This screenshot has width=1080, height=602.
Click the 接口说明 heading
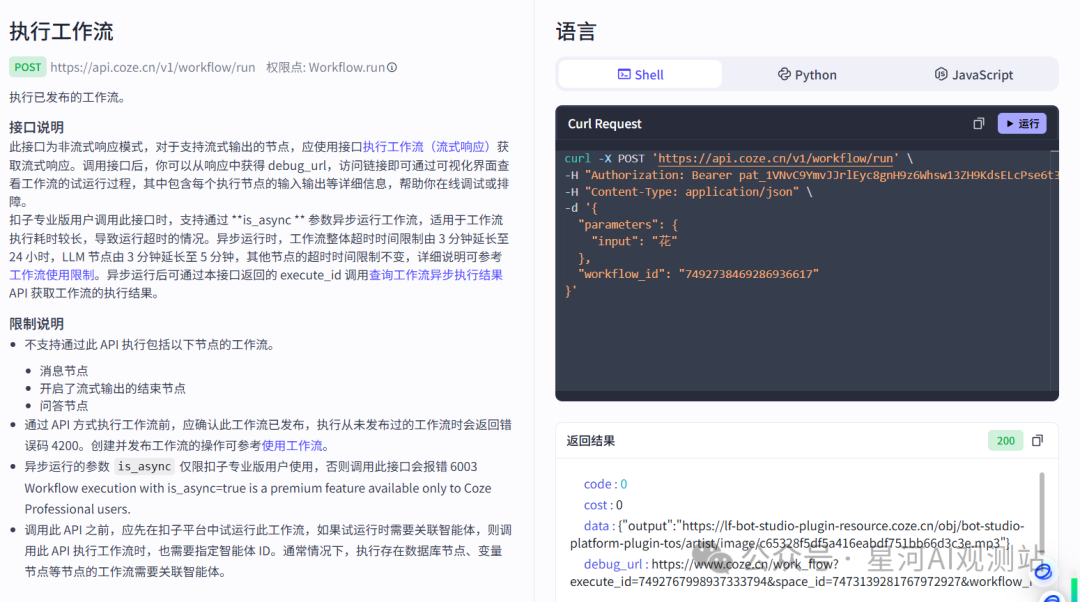[36, 127]
